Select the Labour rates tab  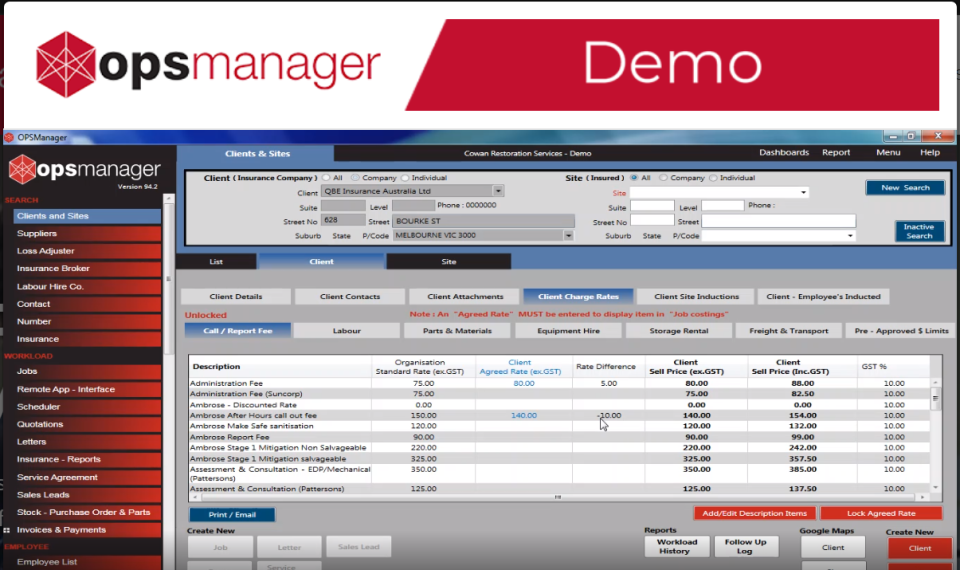pyautogui.click(x=347, y=331)
